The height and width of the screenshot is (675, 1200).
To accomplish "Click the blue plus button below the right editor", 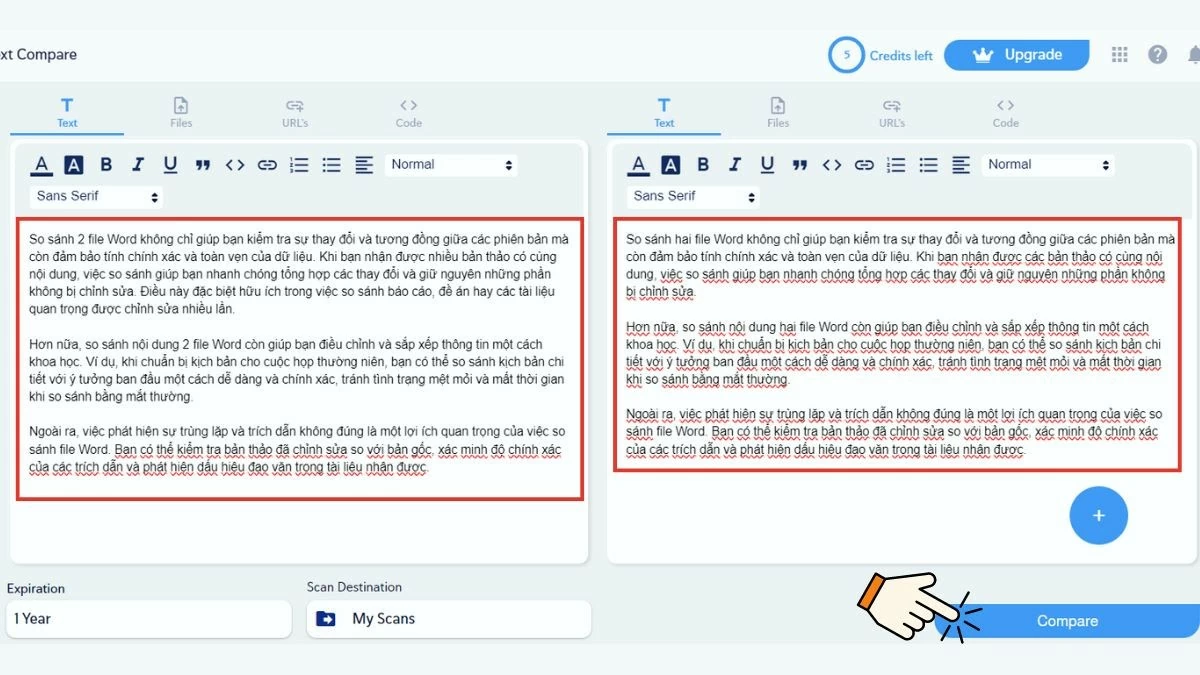I will pos(1099,515).
